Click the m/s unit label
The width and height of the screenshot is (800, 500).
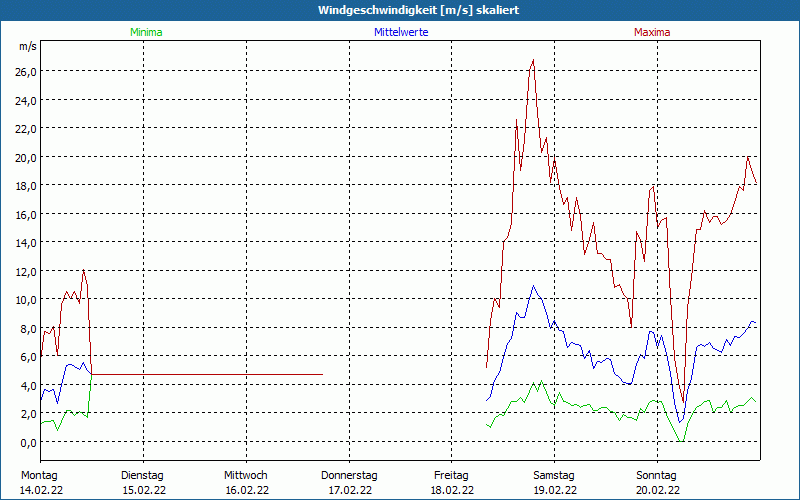pyautogui.click(x=28, y=47)
